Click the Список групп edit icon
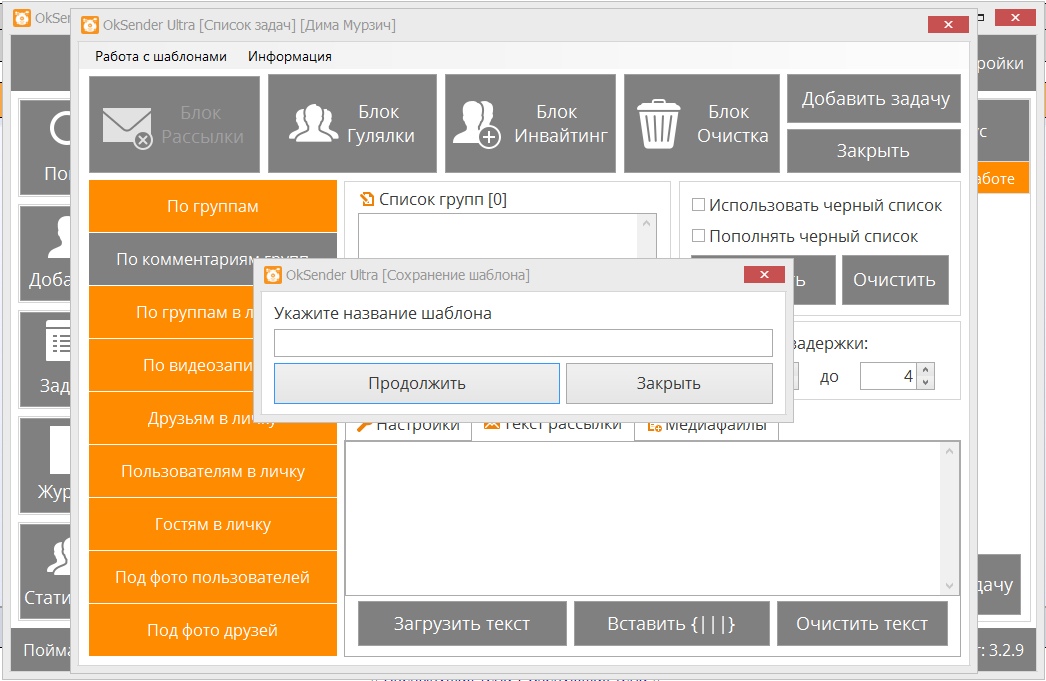This screenshot has height=681, width=1046. [x=367, y=199]
